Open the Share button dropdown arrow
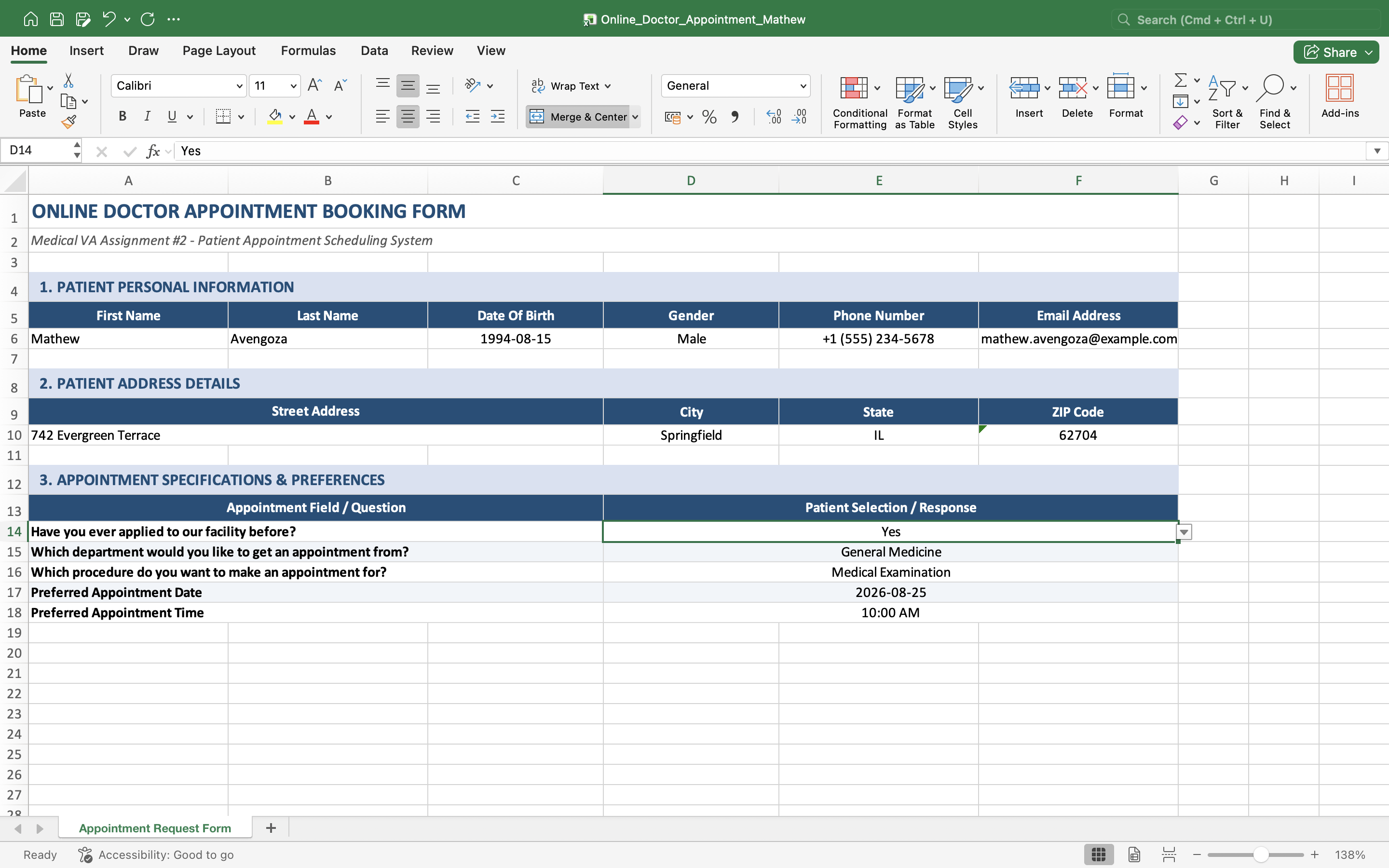The image size is (1389, 868). click(x=1369, y=52)
